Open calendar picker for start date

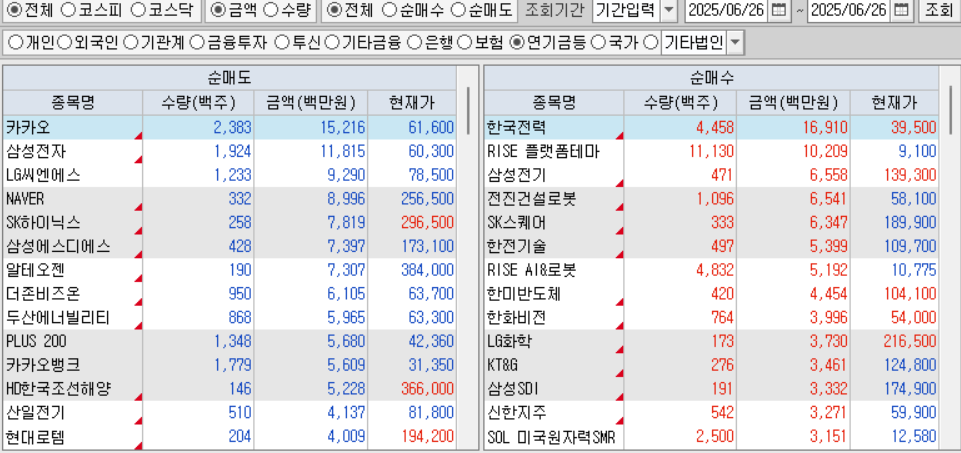778,10
